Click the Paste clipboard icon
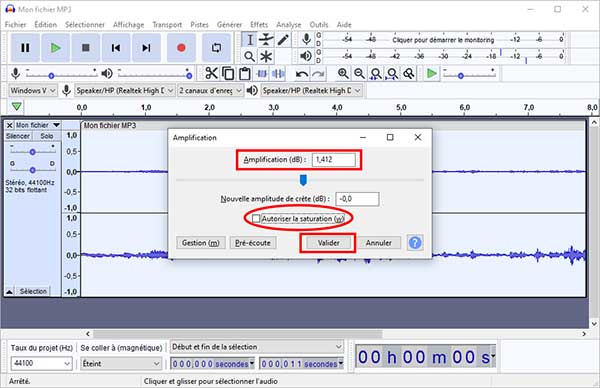This screenshot has height=388, width=600. [x=245, y=73]
